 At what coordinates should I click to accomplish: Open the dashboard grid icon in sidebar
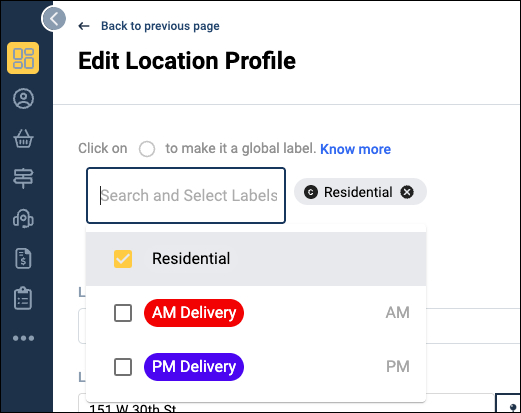[x=23, y=58]
